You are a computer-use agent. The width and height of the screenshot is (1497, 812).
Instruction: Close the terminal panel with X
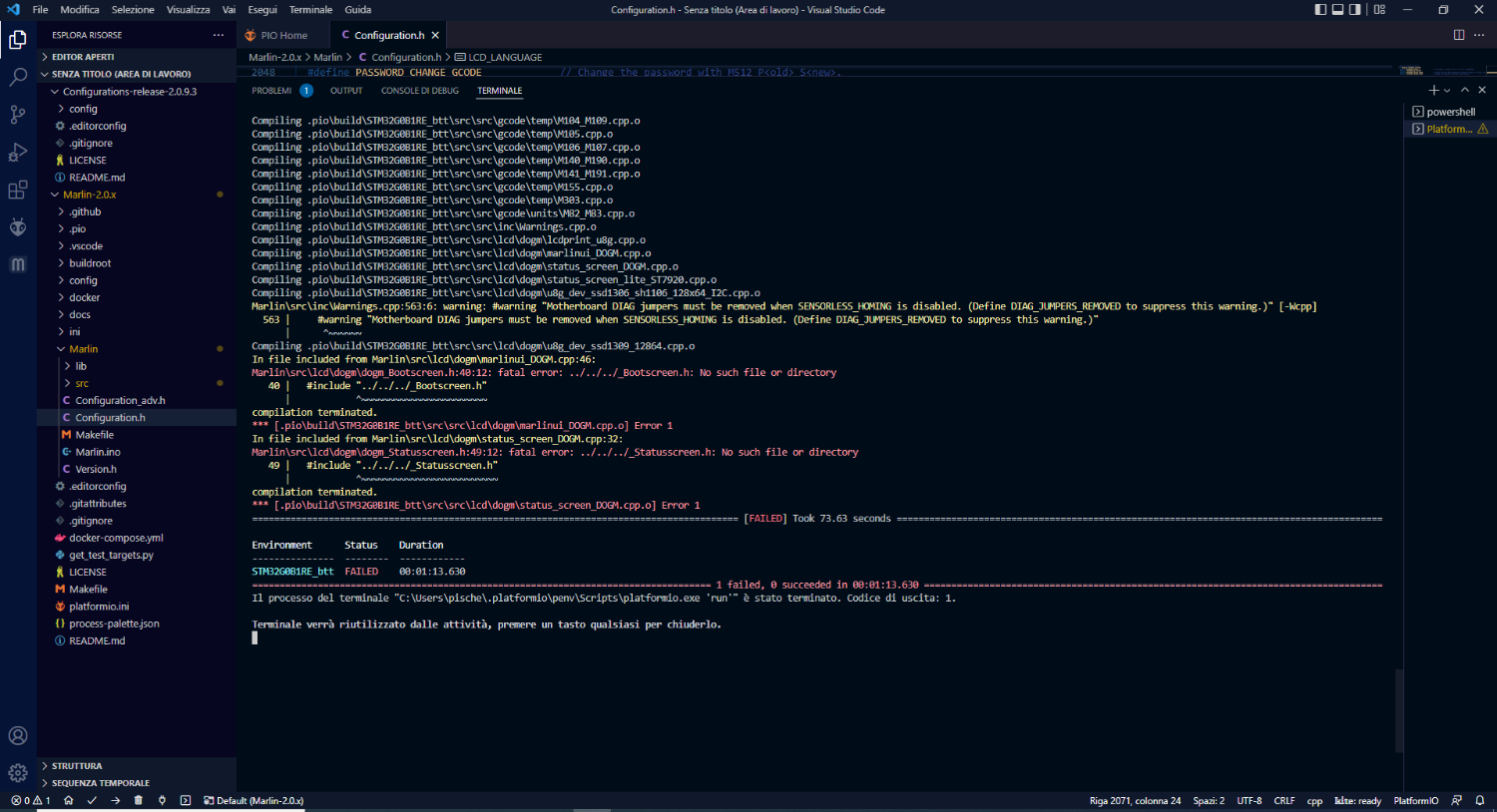click(x=1482, y=90)
